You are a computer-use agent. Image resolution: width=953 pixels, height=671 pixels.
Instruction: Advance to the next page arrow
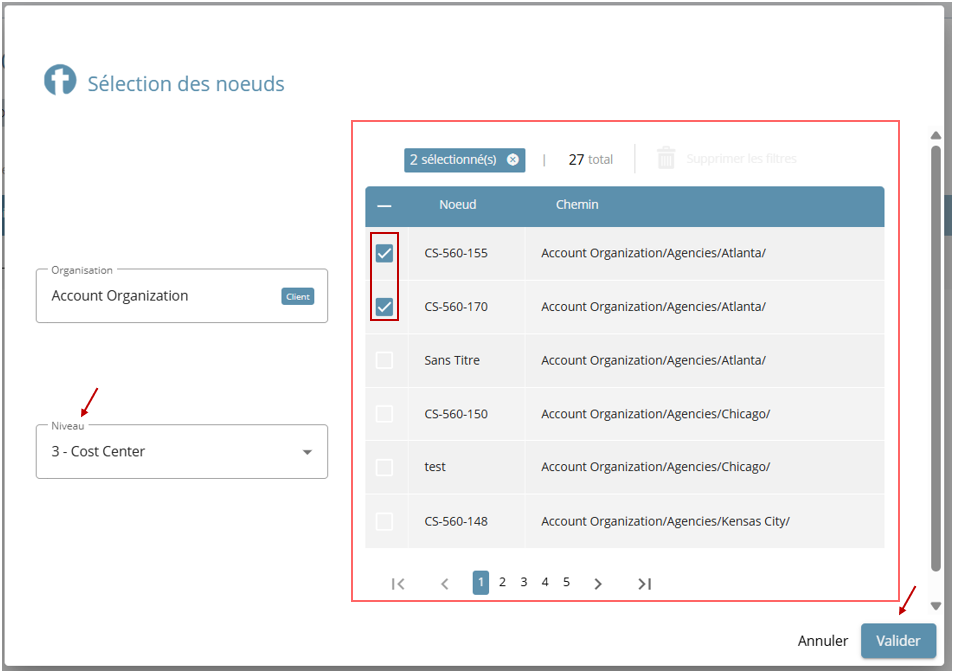click(598, 584)
